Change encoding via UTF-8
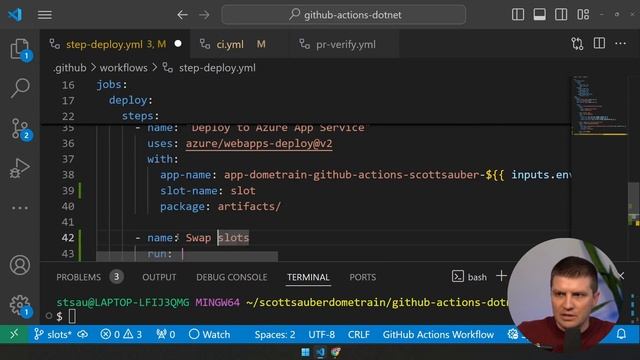This screenshot has height=360, width=640. click(322, 334)
